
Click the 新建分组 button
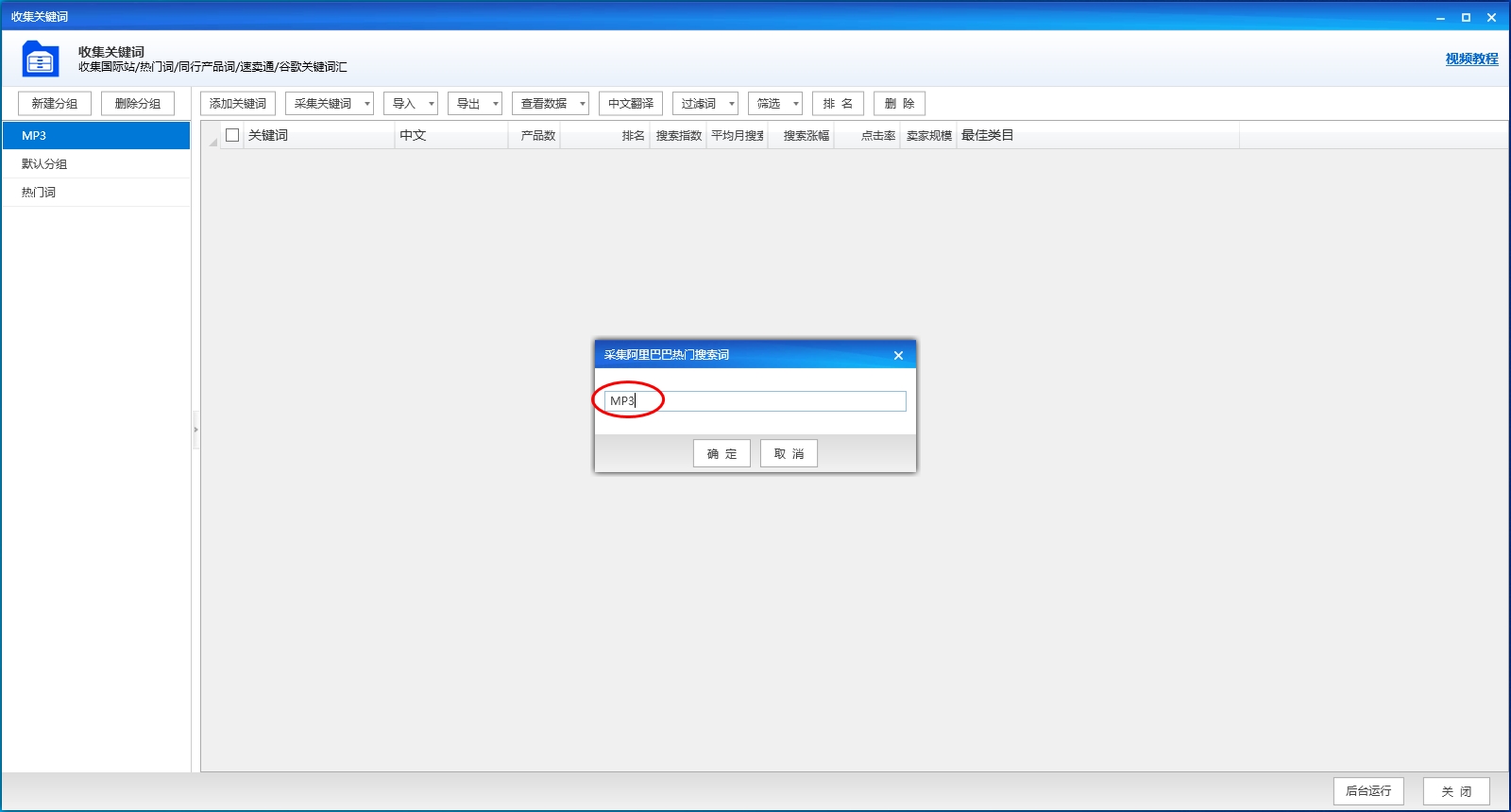[55, 104]
